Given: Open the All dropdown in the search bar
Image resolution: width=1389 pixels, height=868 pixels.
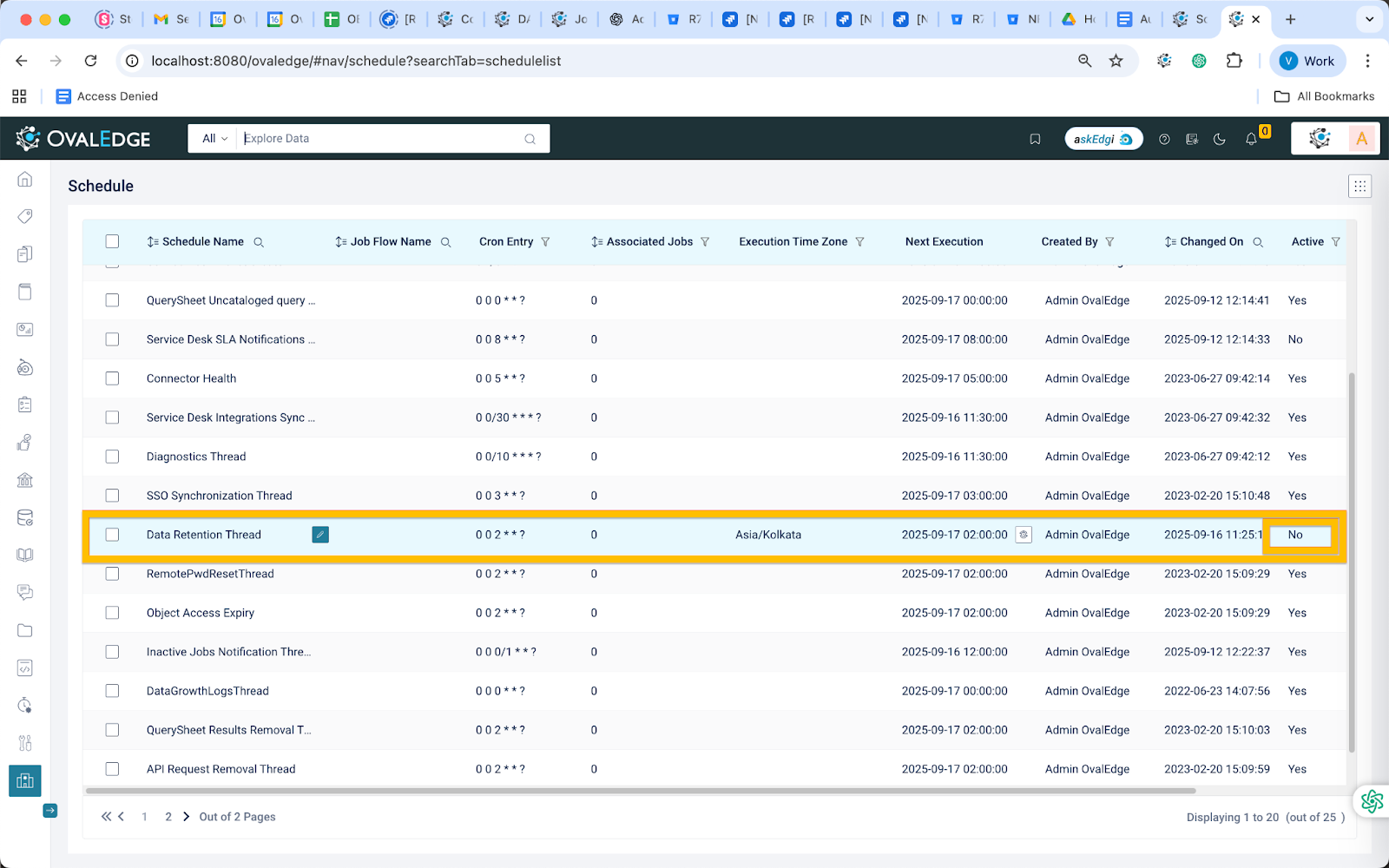Looking at the screenshot, I should click(214, 139).
